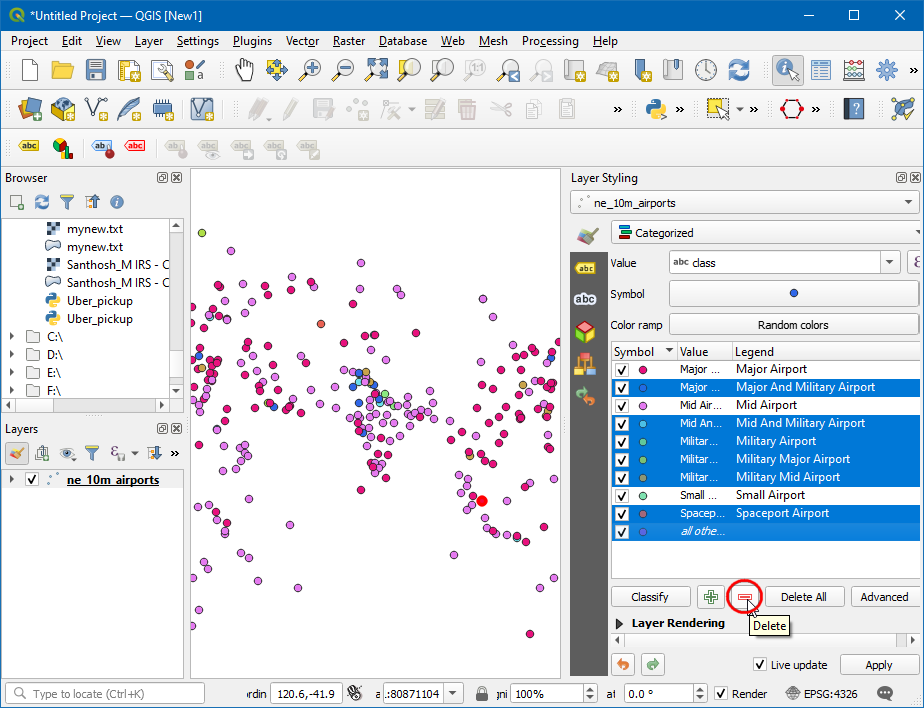Open the Vector menu
Screen dimensions: 924x708
coord(302,41)
